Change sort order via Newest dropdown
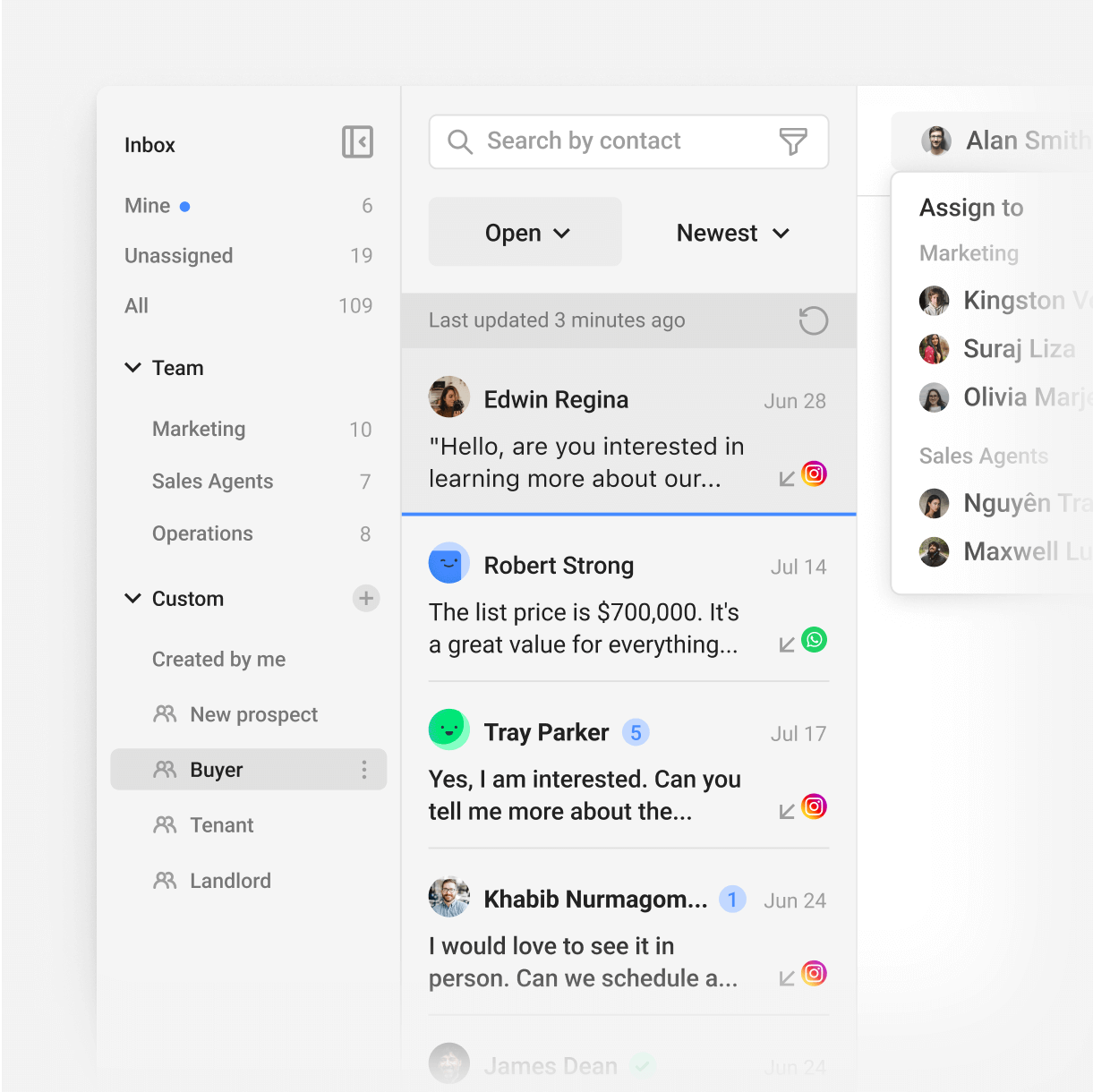 pyautogui.click(x=732, y=233)
